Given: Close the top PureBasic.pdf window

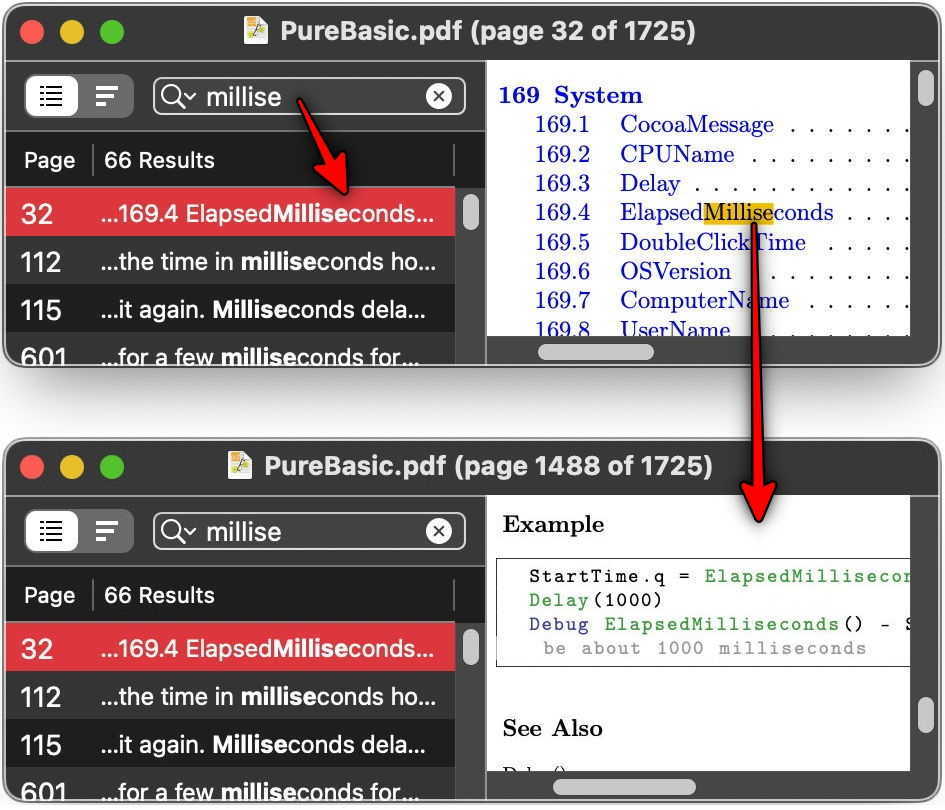Looking at the screenshot, I should [x=32, y=32].
